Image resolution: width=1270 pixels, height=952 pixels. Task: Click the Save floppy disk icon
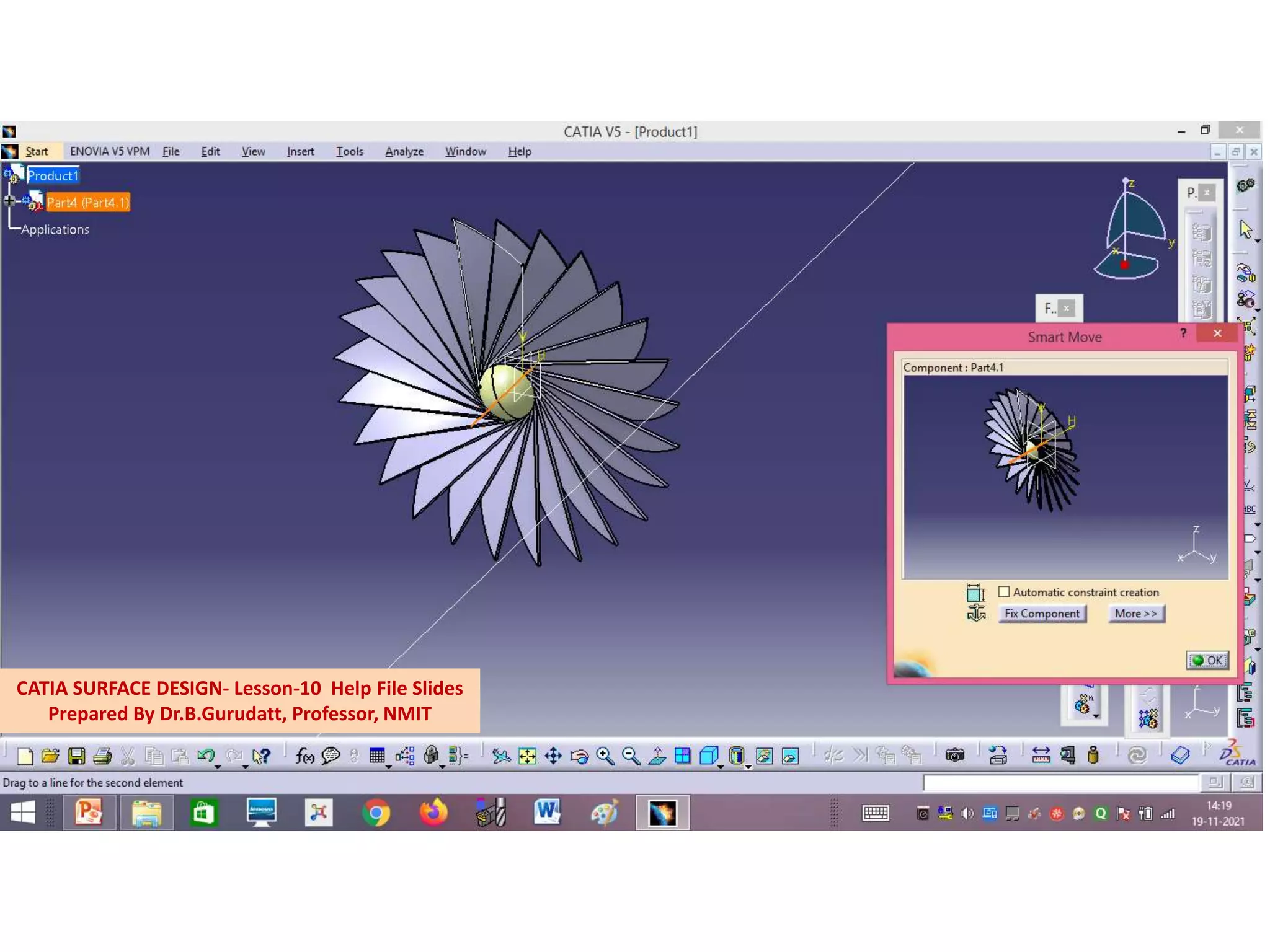pyautogui.click(x=77, y=756)
